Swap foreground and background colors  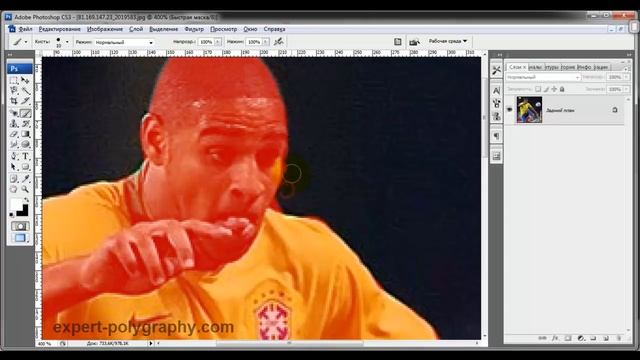tap(27, 200)
